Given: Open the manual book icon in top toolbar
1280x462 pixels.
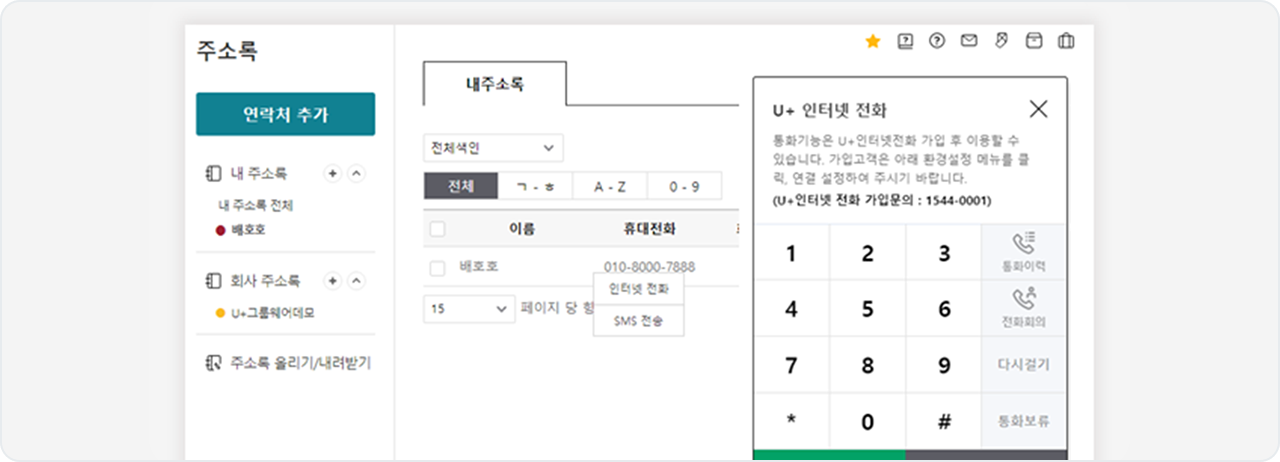Looking at the screenshot, I should tap(905, 41).
